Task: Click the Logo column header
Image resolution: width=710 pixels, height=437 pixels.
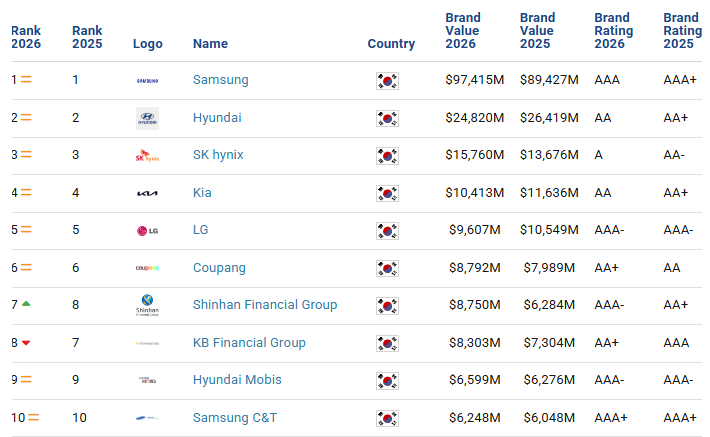Action: click(148, 44)
